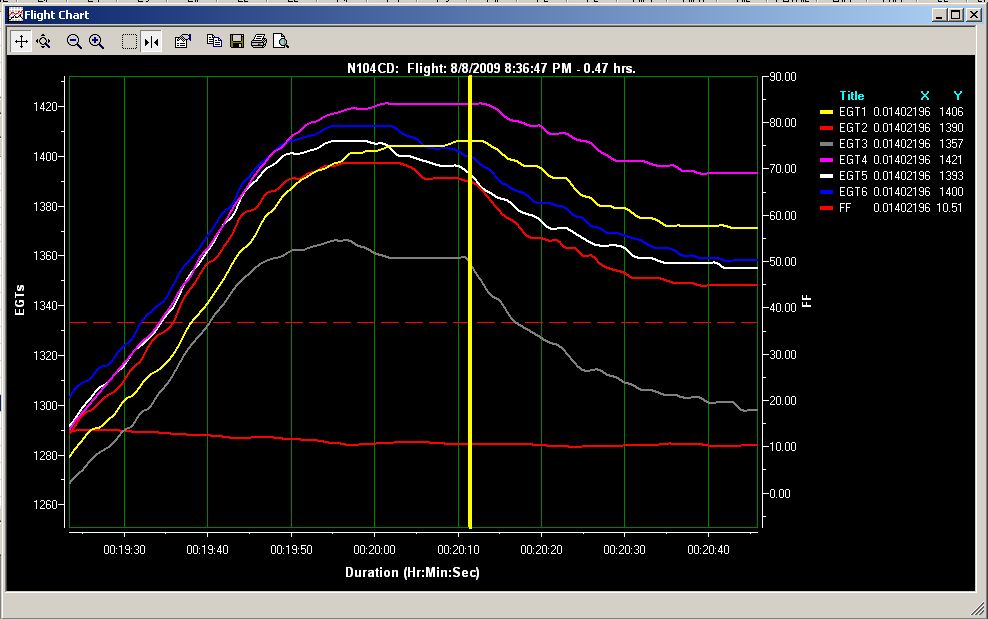Click the window resize grip
This screenshot has height=619, width=988.
click(977, 608)
